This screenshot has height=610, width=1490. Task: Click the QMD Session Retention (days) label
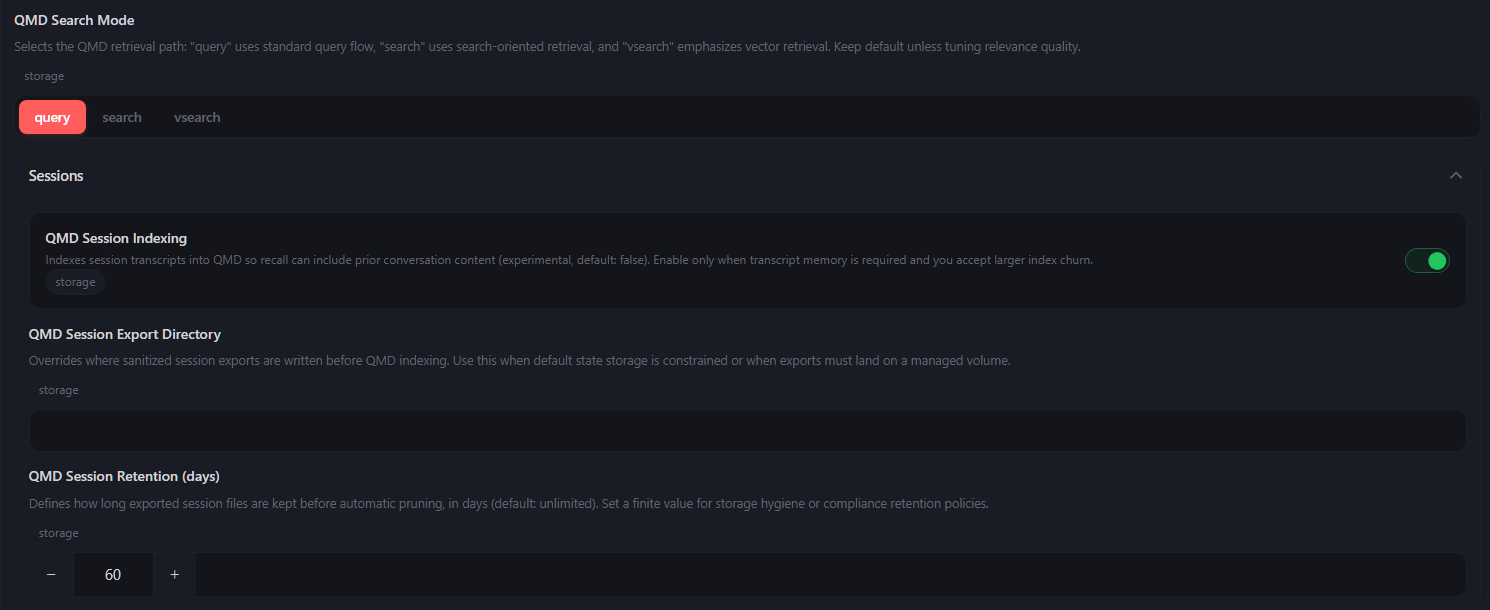coord(124,476)
